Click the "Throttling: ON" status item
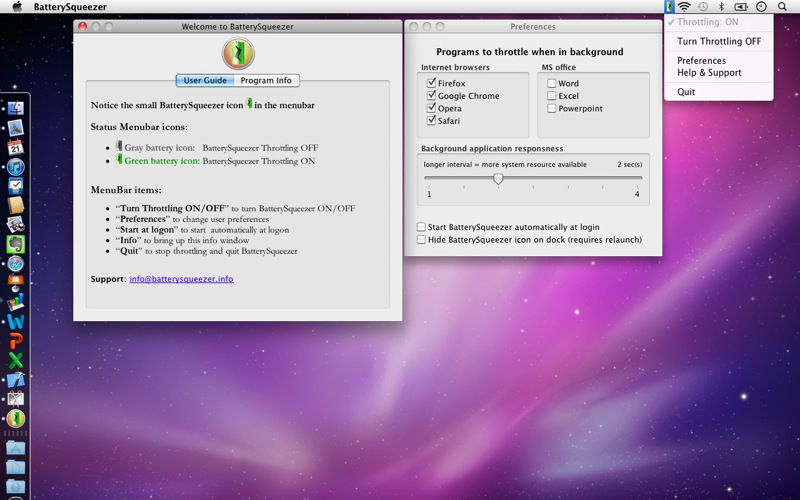 [718, 22]
